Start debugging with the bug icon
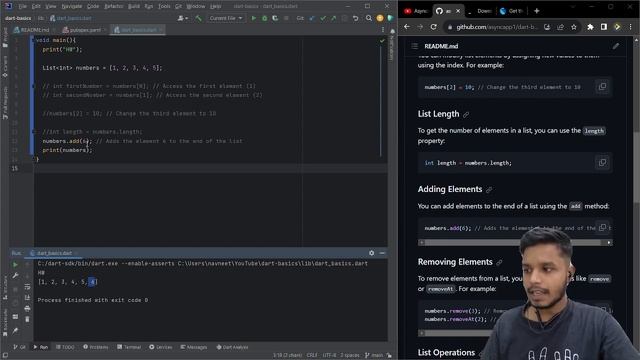Viewport: 640px width, 360px height. [264, 18]
